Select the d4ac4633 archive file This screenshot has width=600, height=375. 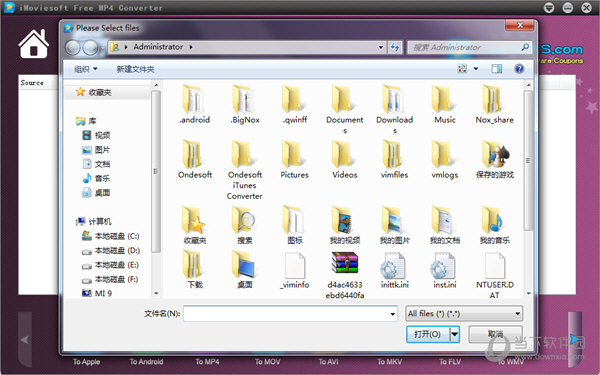[x=344, y=275]
